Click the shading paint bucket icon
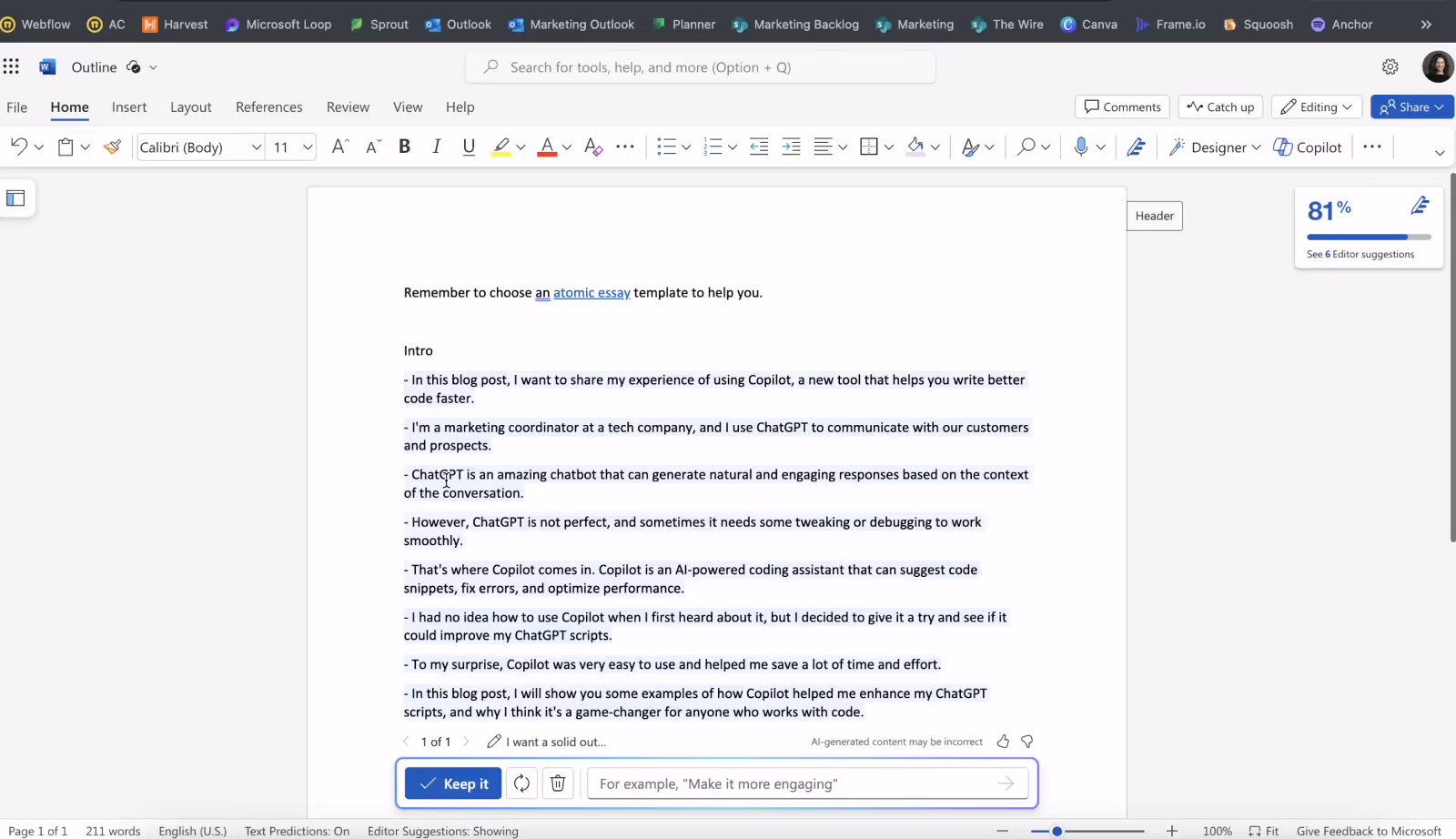The image size is (1456, 839). click(915, 147)
